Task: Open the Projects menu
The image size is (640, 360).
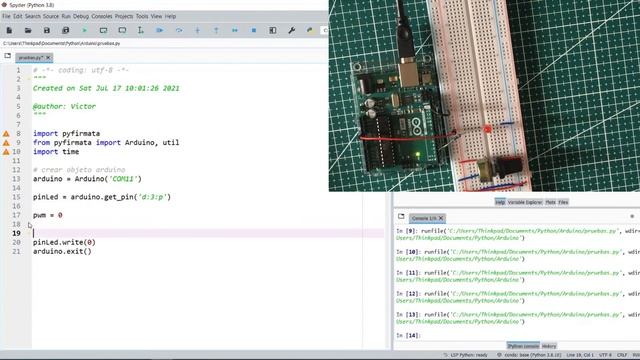Action: (x=124, y=16)
